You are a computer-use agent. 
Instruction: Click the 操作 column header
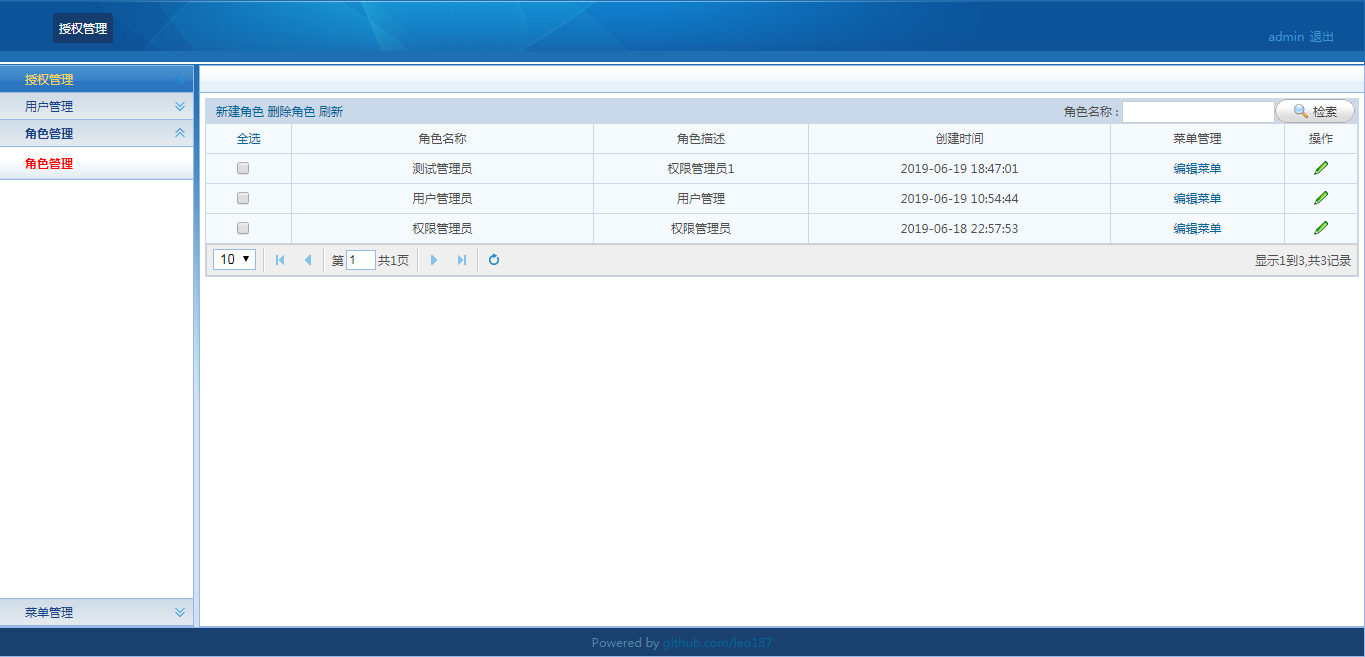click(x=1321, y=139)
